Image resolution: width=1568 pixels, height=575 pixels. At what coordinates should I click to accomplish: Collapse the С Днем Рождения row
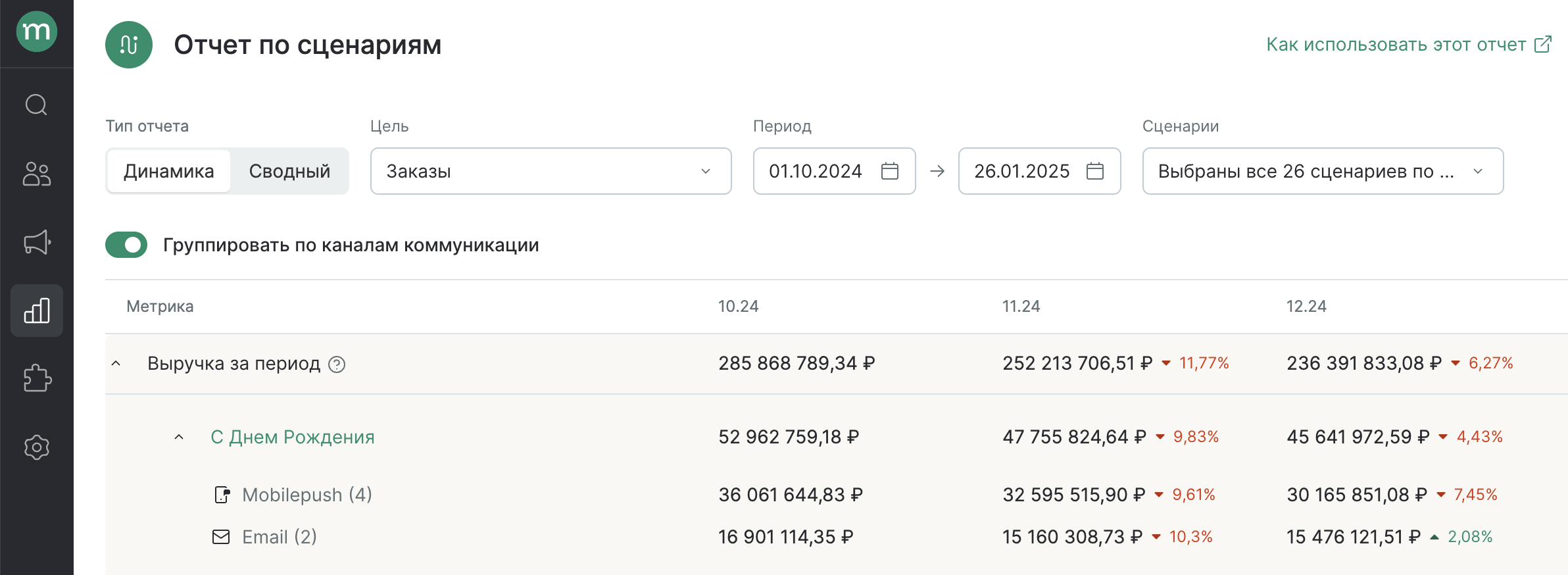click(179, 437)
